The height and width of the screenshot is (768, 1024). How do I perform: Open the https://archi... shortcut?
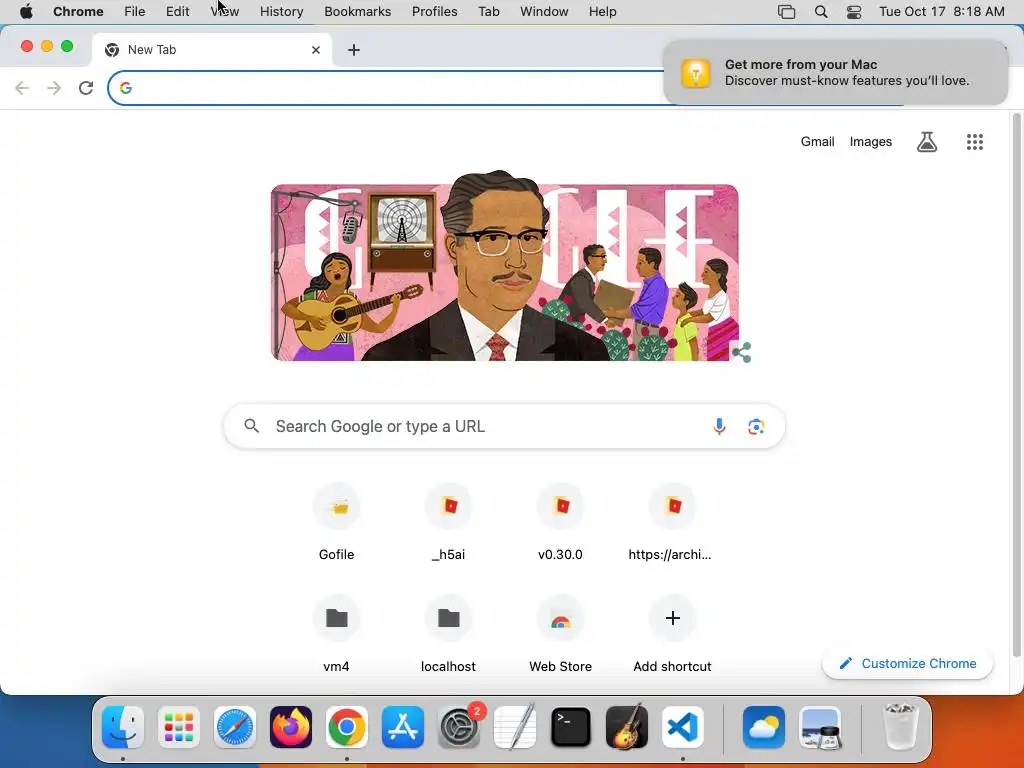(671, 522)
